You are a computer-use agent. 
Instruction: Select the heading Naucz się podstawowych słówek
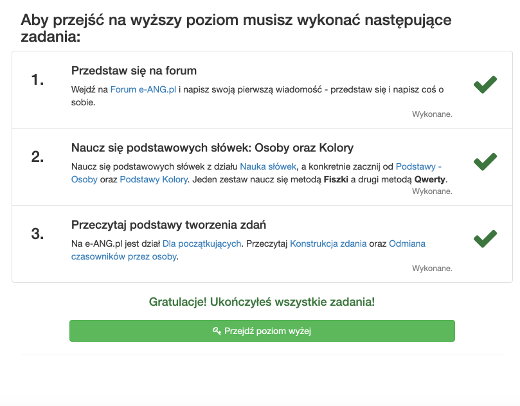pos(212,148)
